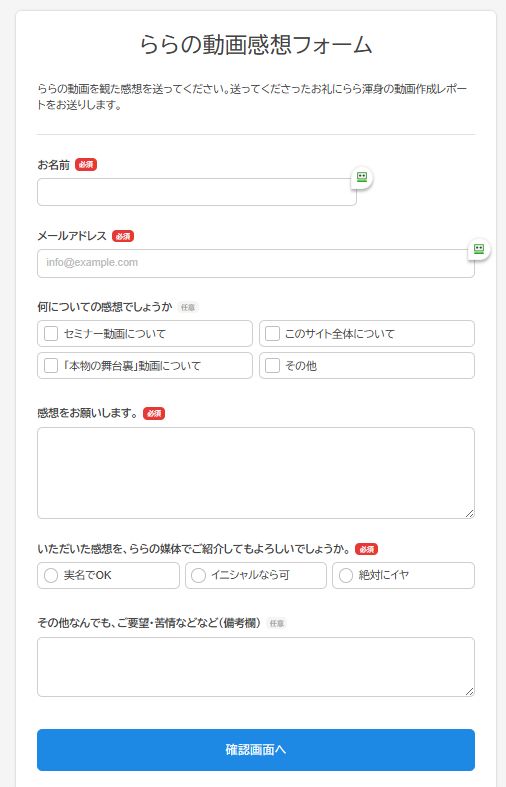Tick the その他 checkbox
The height and width of the screenshot is (787, 506).
pyautogui.click(x=272, y=365)
